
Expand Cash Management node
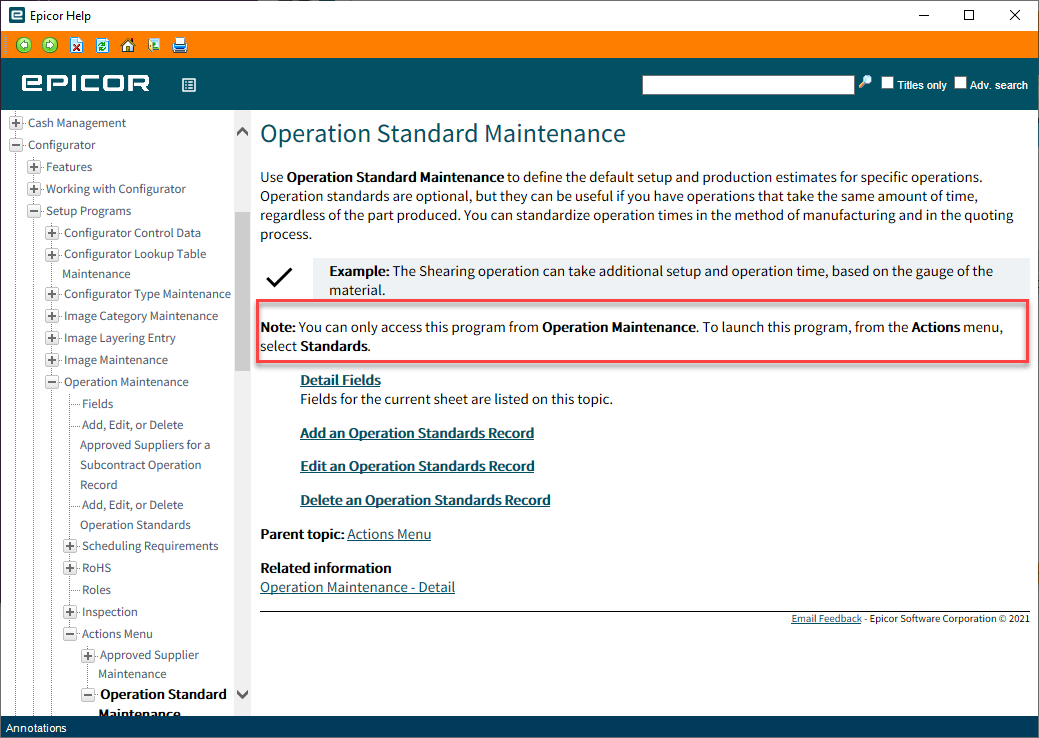tap(16, 123)
